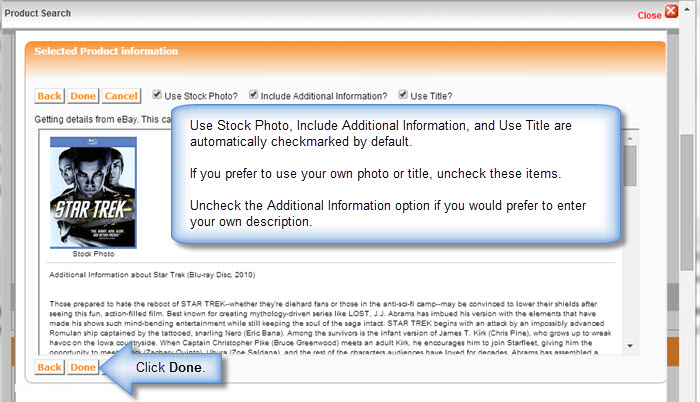Screen dimensions: 700x402
Task: Click the bottom Back button
Action: pyautogui.click(x=50, y=367)
